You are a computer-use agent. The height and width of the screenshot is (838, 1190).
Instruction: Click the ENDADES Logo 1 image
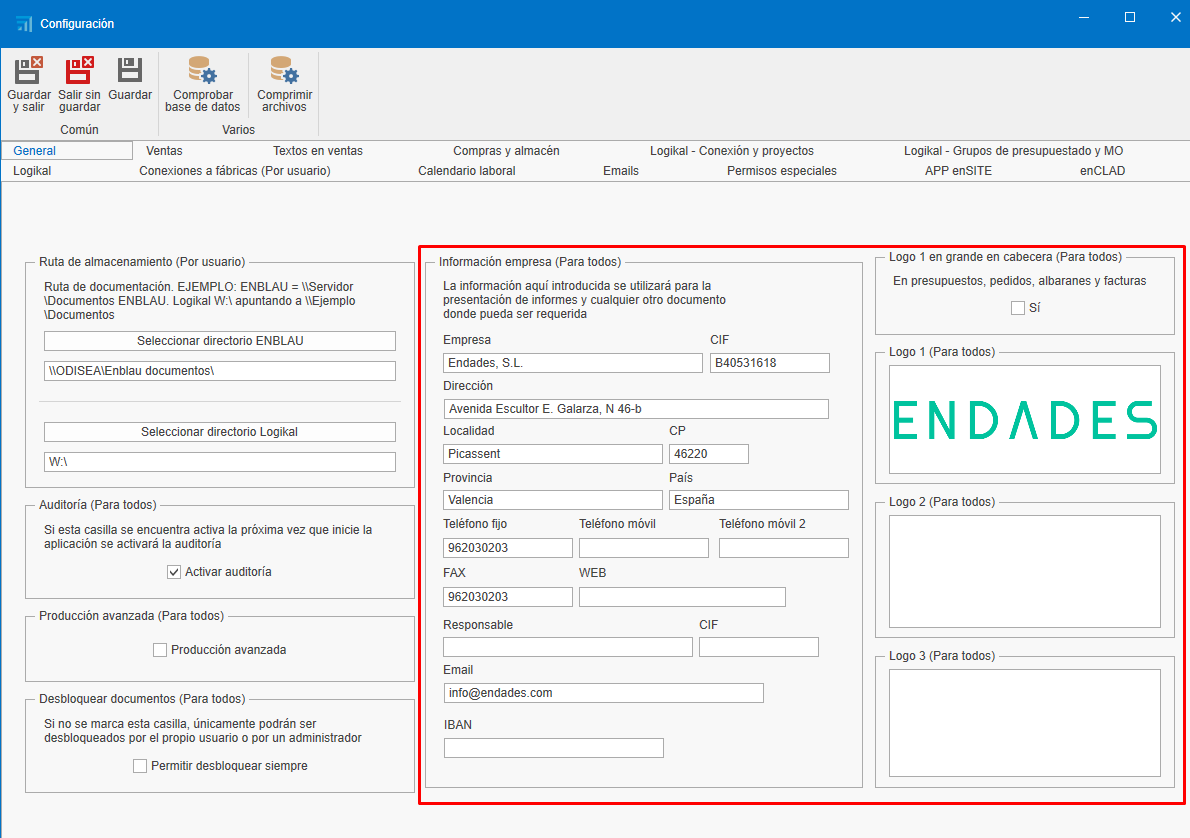[x=1025, y=420]
